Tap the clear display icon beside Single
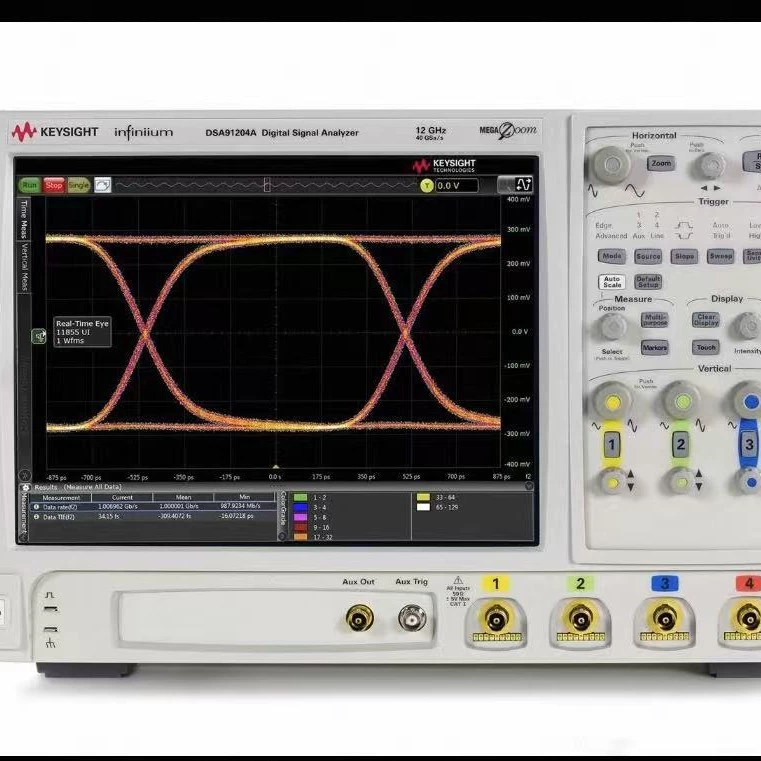Screen dimensions: 761x761 (102, 185)
